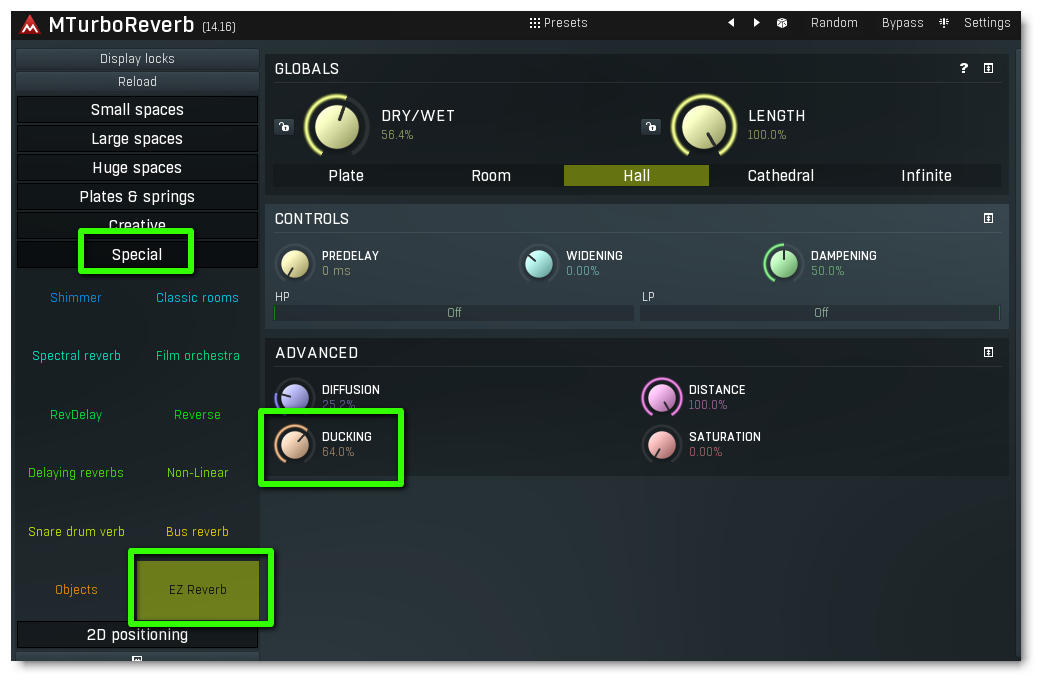Select the Reverse device
The image size is (1044, 684).
click(x=197, y=414)
